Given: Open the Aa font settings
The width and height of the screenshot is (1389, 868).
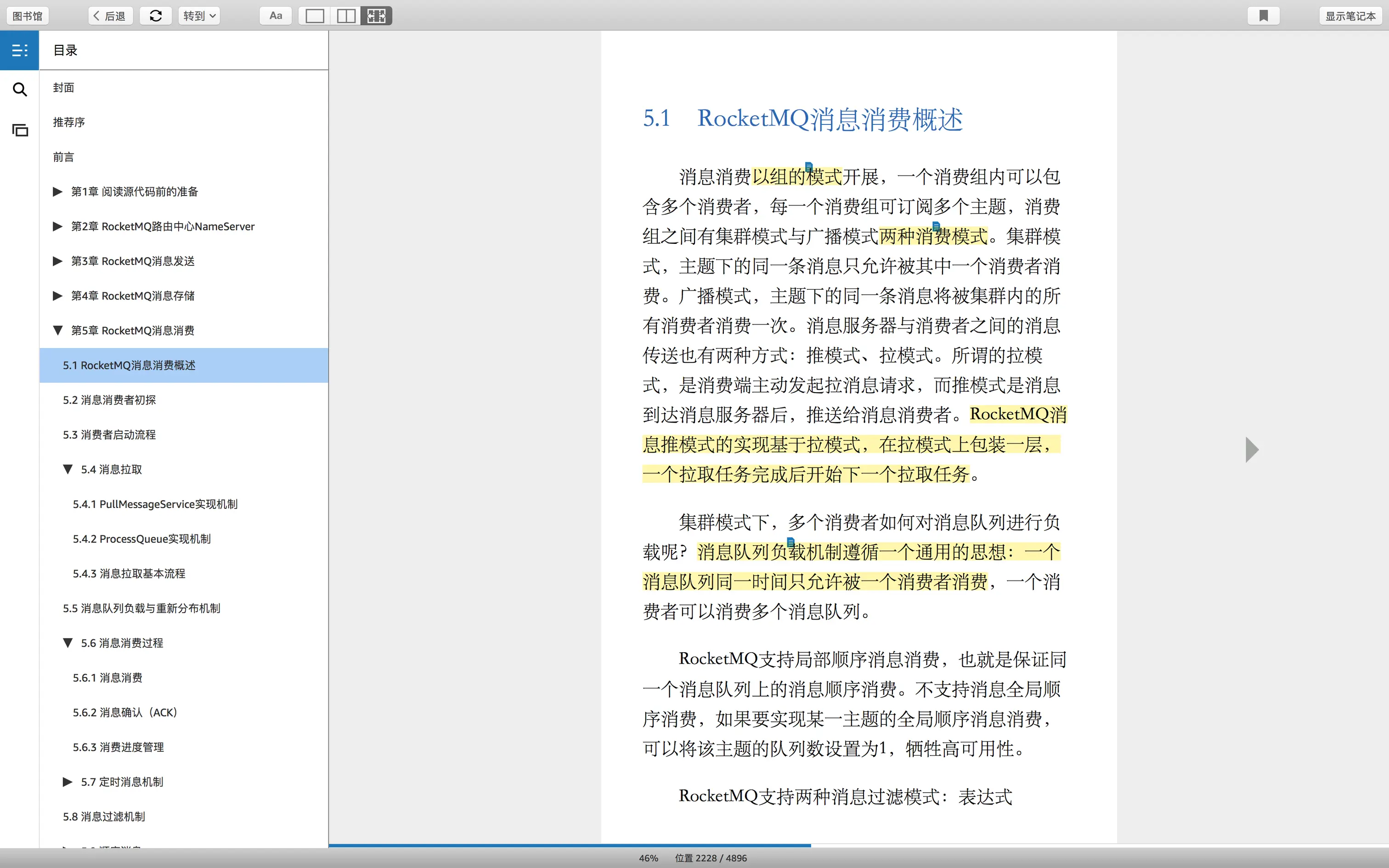Looking at the screenshot, I should click(x=276, y=16).
